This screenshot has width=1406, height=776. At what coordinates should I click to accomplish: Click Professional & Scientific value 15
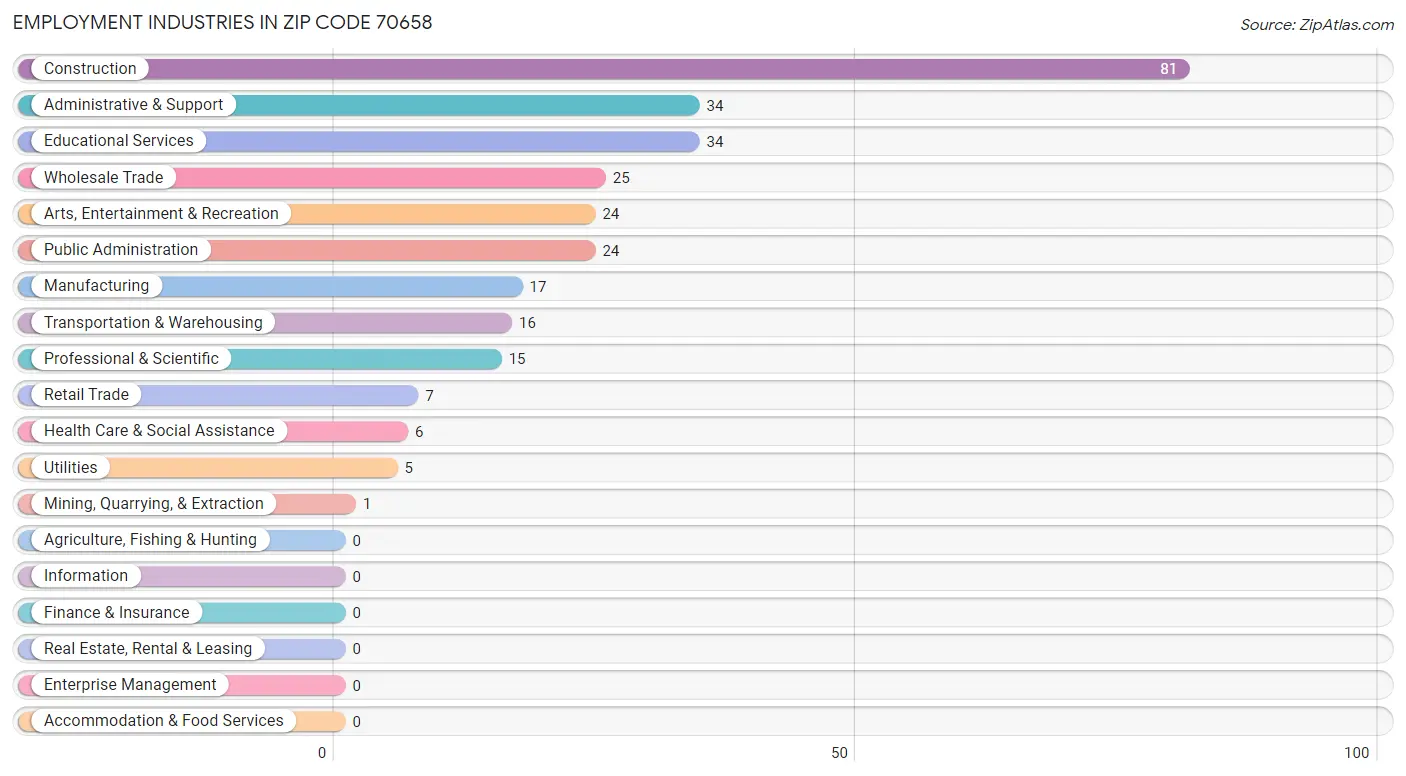(517, 359)
